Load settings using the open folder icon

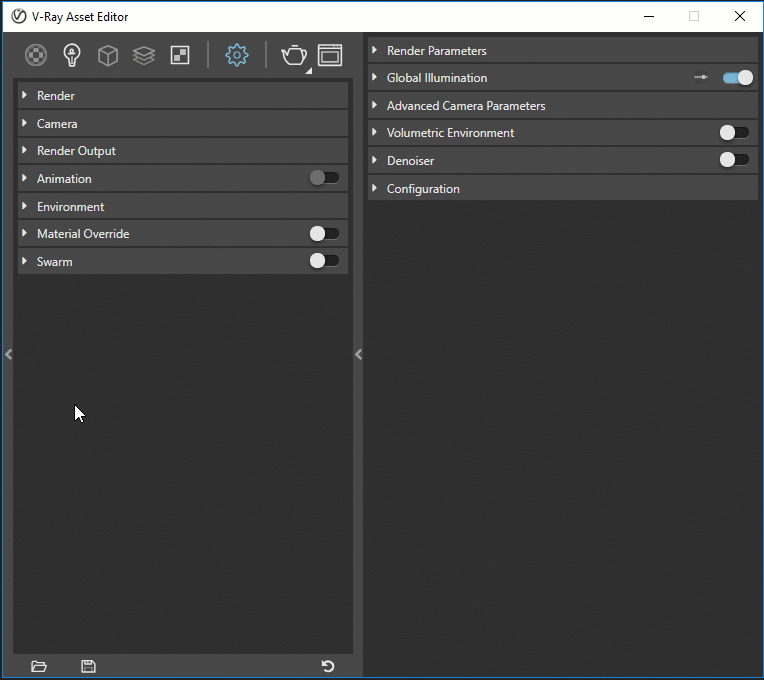click(x=39, y=666)
